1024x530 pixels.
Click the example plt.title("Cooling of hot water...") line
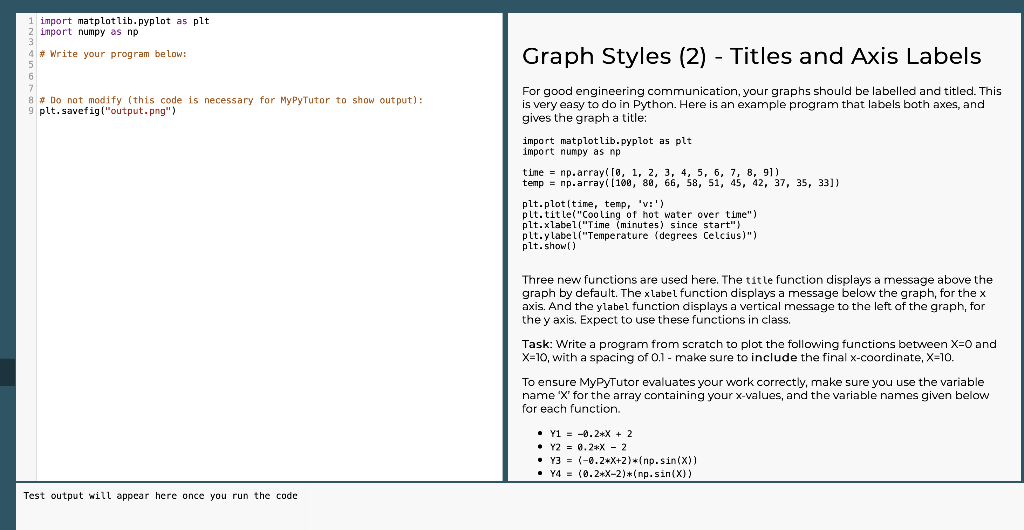point(640,215)
